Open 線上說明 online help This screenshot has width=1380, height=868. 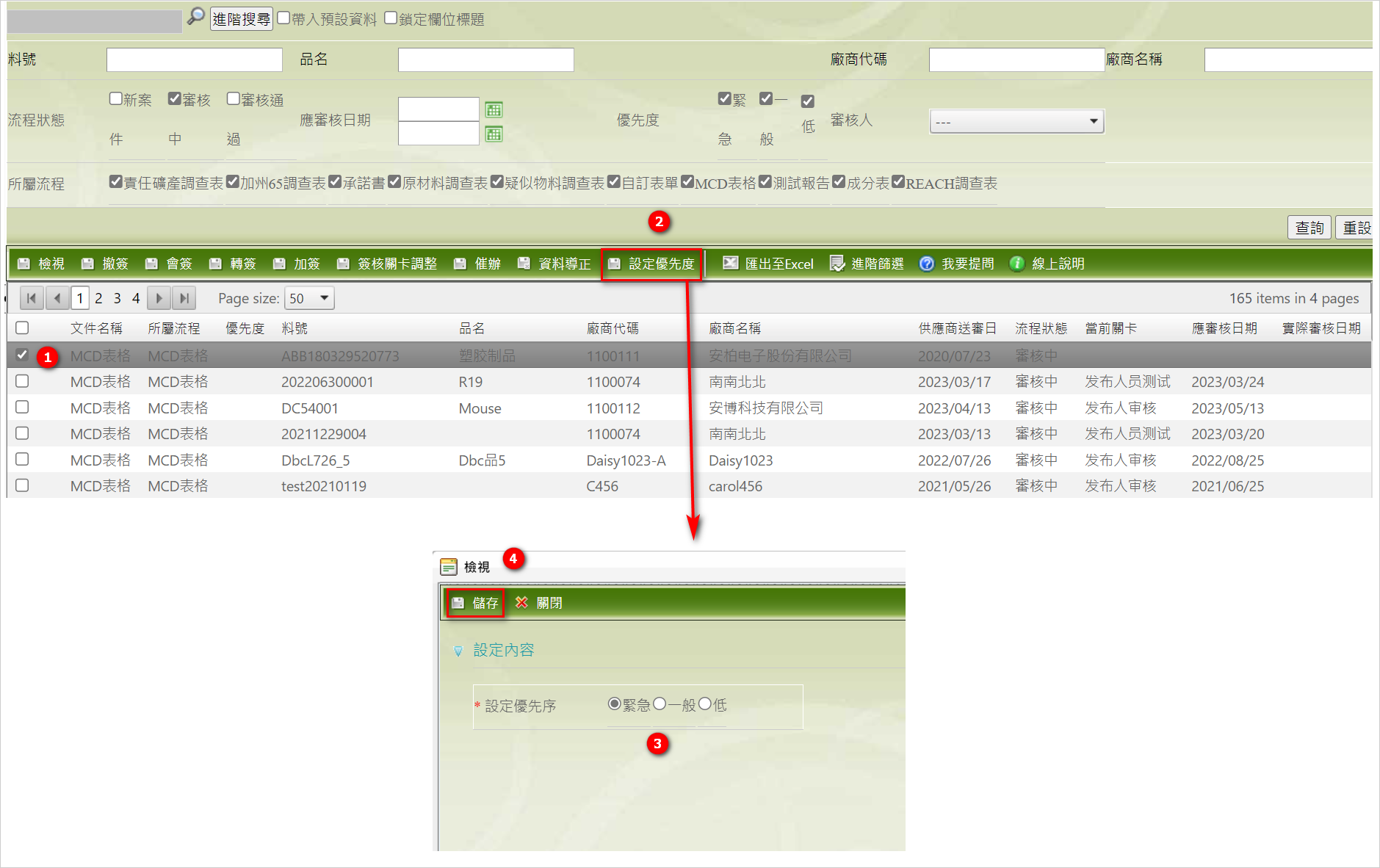tap(1047, 264)
